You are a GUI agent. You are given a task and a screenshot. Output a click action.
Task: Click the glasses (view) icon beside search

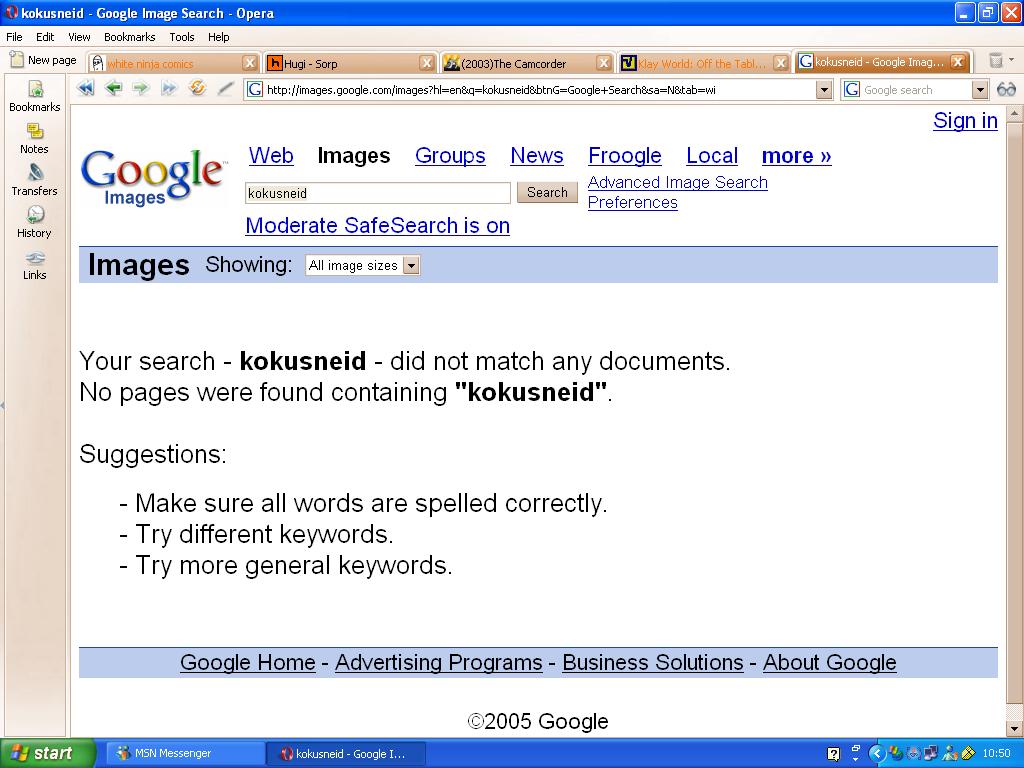1006,89
